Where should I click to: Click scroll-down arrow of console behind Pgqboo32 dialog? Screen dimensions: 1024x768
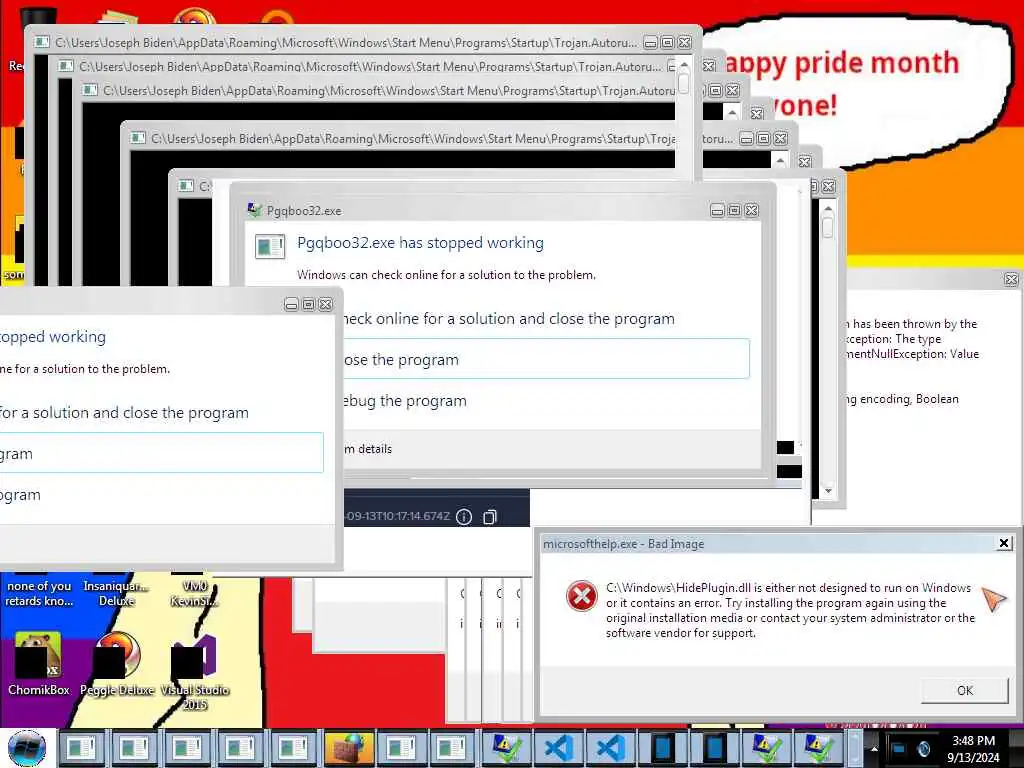pos(828,491)
